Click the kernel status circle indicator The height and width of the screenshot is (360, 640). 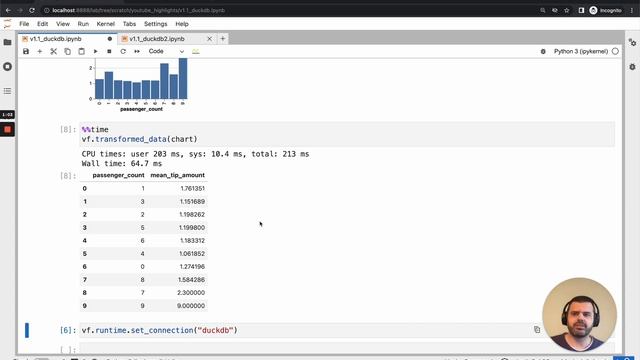tap(615, 51)
